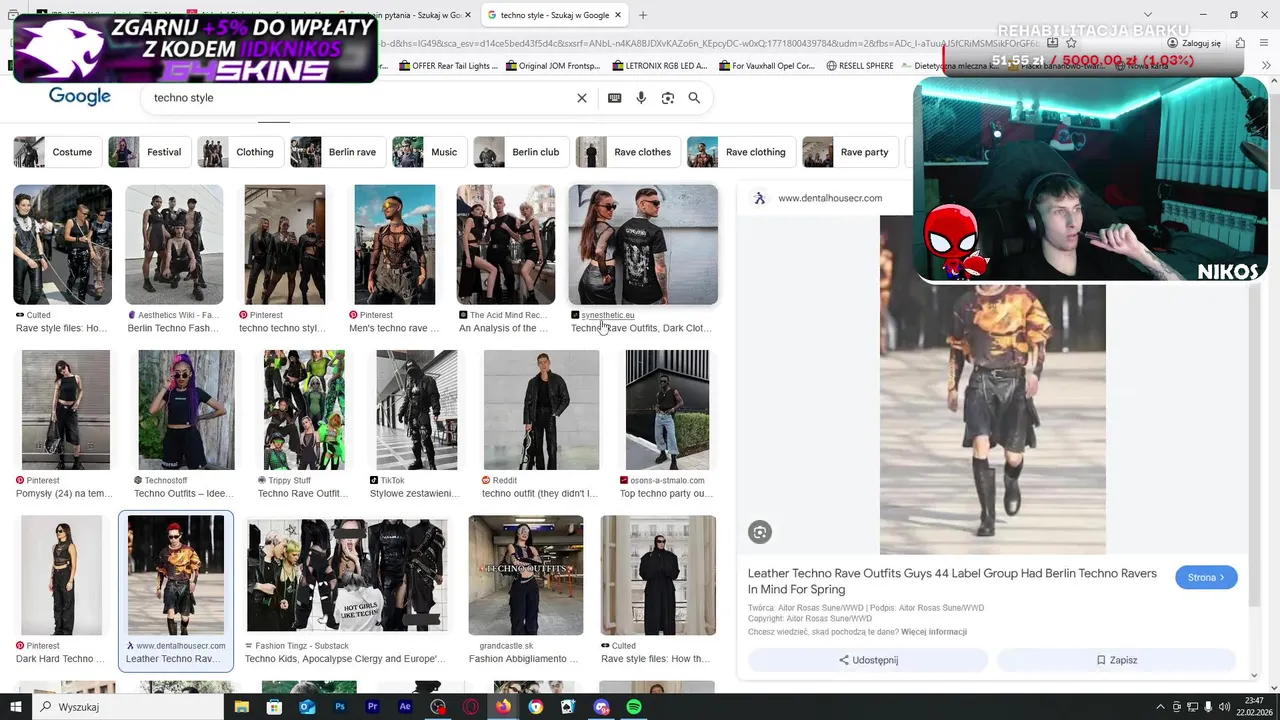Go to Google homepage via logo
The height and width of the screenshot is (720, 1280).
pyautogui.click(x=80, y=97)
